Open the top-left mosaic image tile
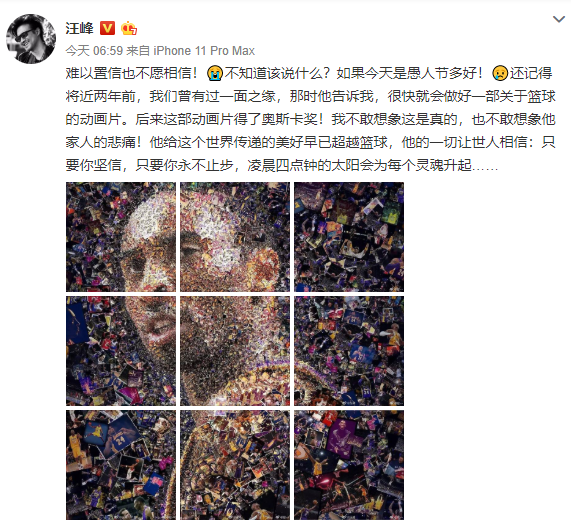The image size is (571, 529). (x=121, y=237)
